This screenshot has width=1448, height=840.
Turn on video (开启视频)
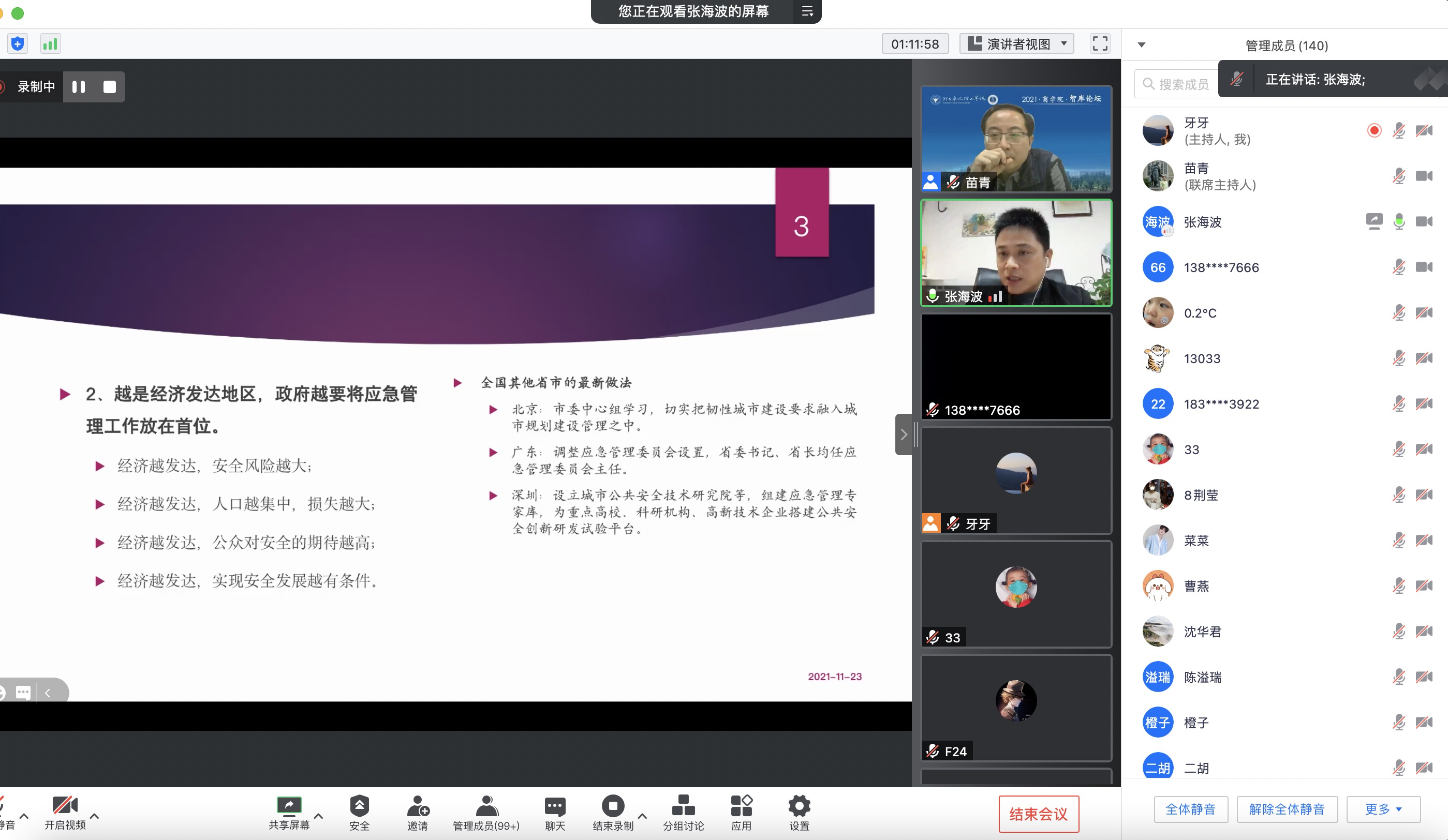65,805
